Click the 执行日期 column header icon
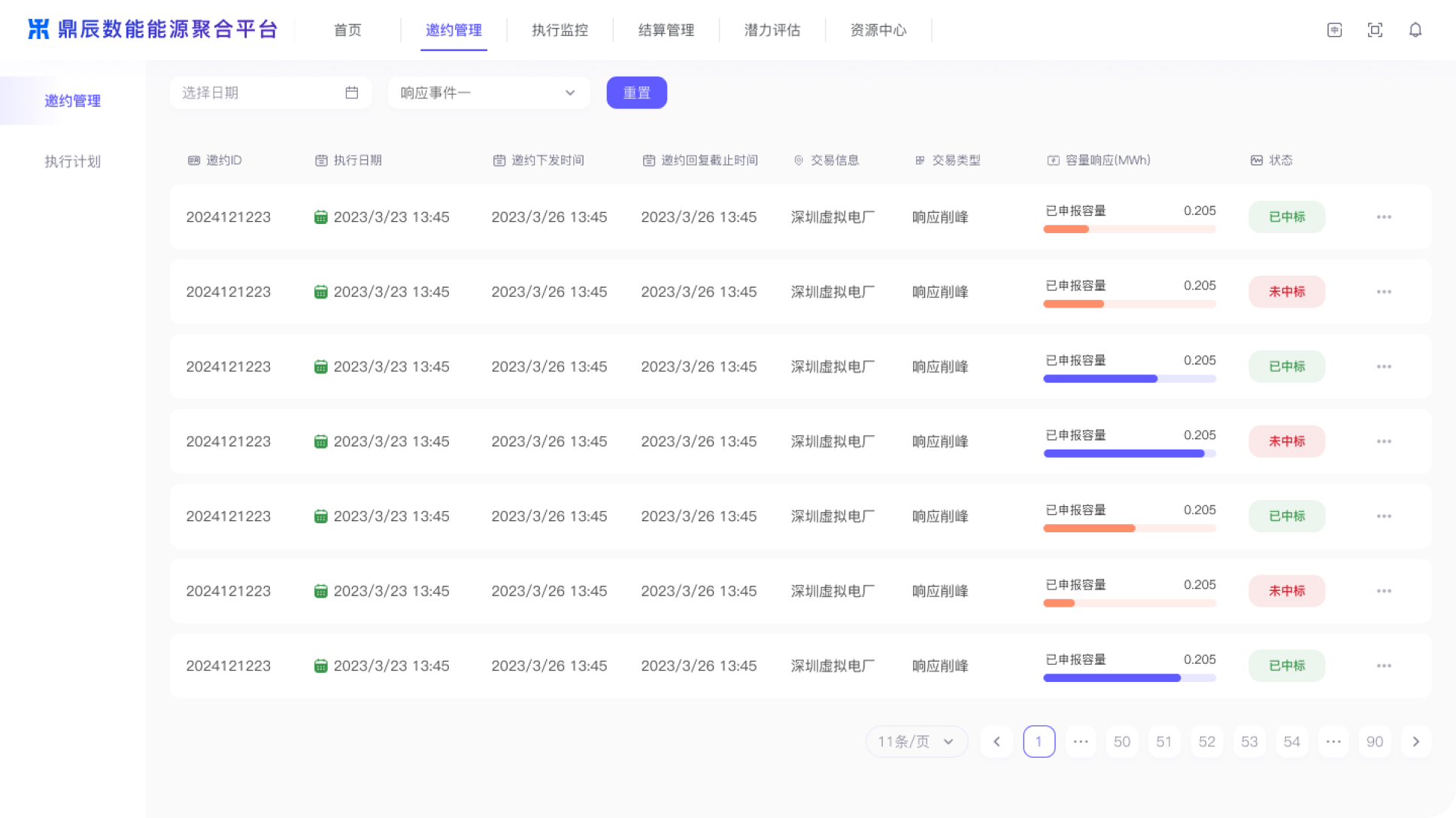This screenshot has width=1456, height=818. [x=321, y=160]
